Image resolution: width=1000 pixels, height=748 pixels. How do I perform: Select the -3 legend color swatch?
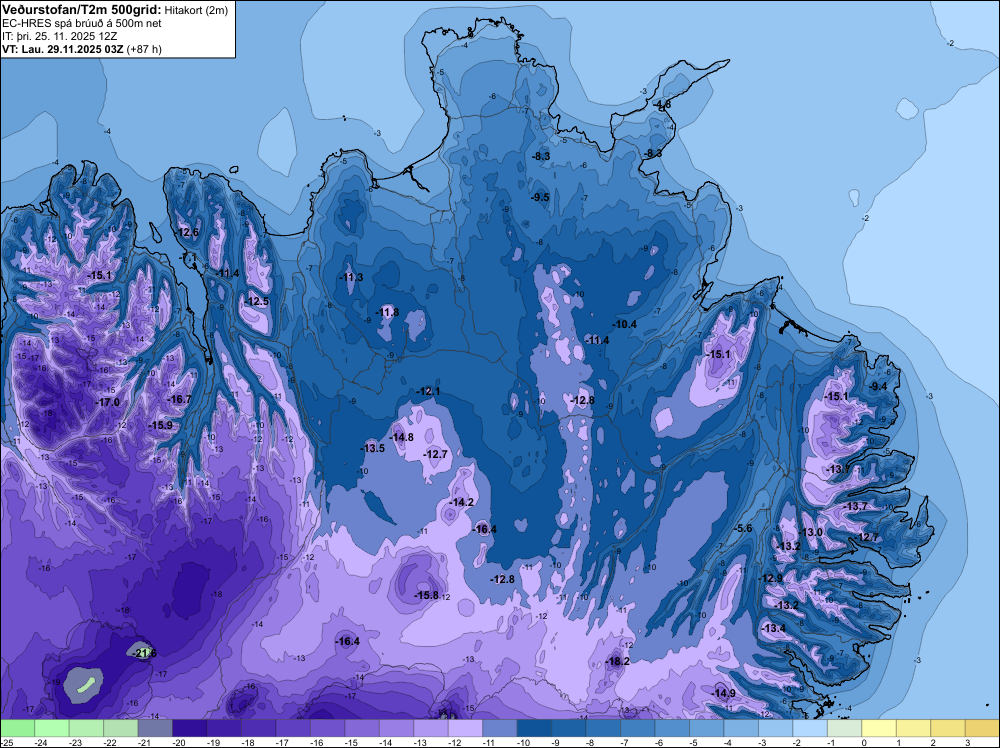click(775, 728)
